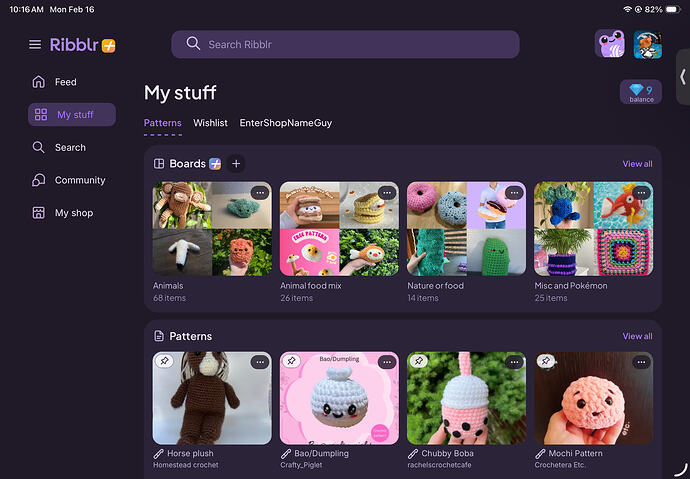
Task: Toggle pin on the Horse plush pattern
Action: pos(164,361)
